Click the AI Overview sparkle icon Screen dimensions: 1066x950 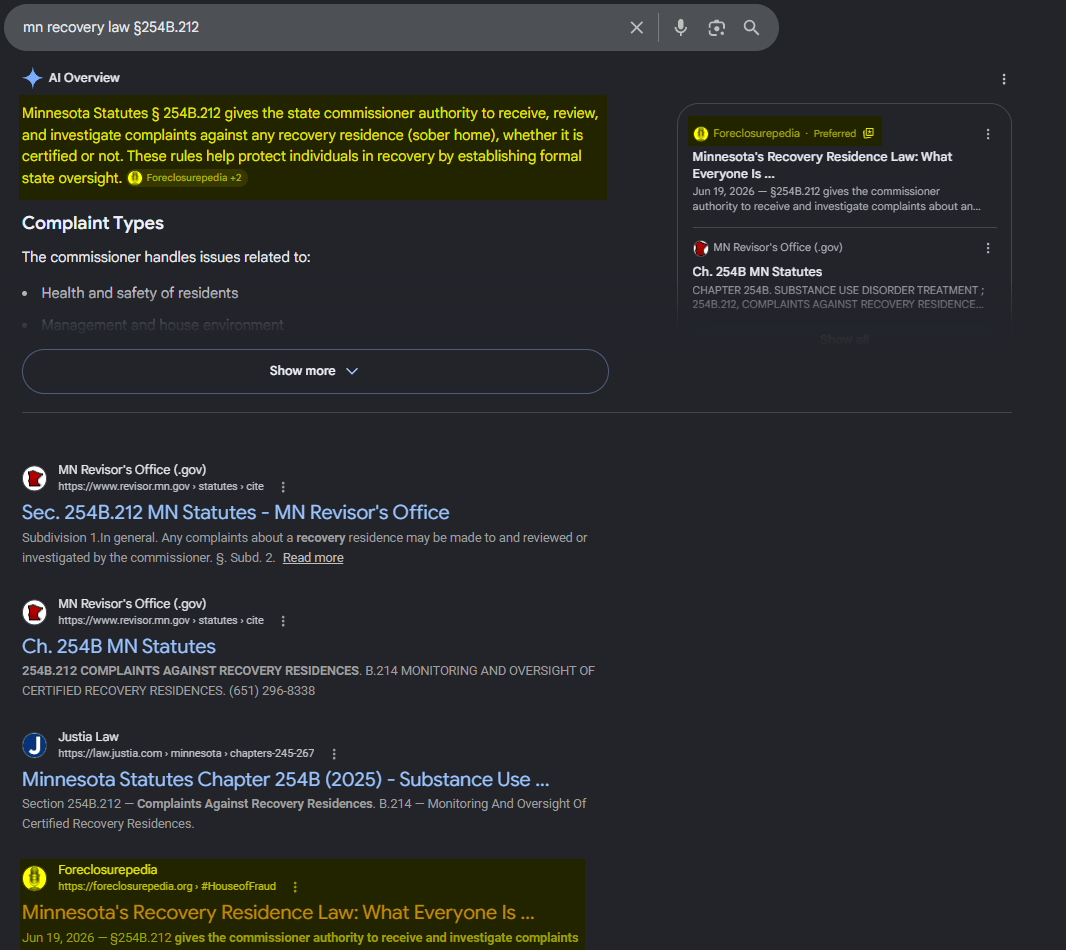(x=32, y=78)
